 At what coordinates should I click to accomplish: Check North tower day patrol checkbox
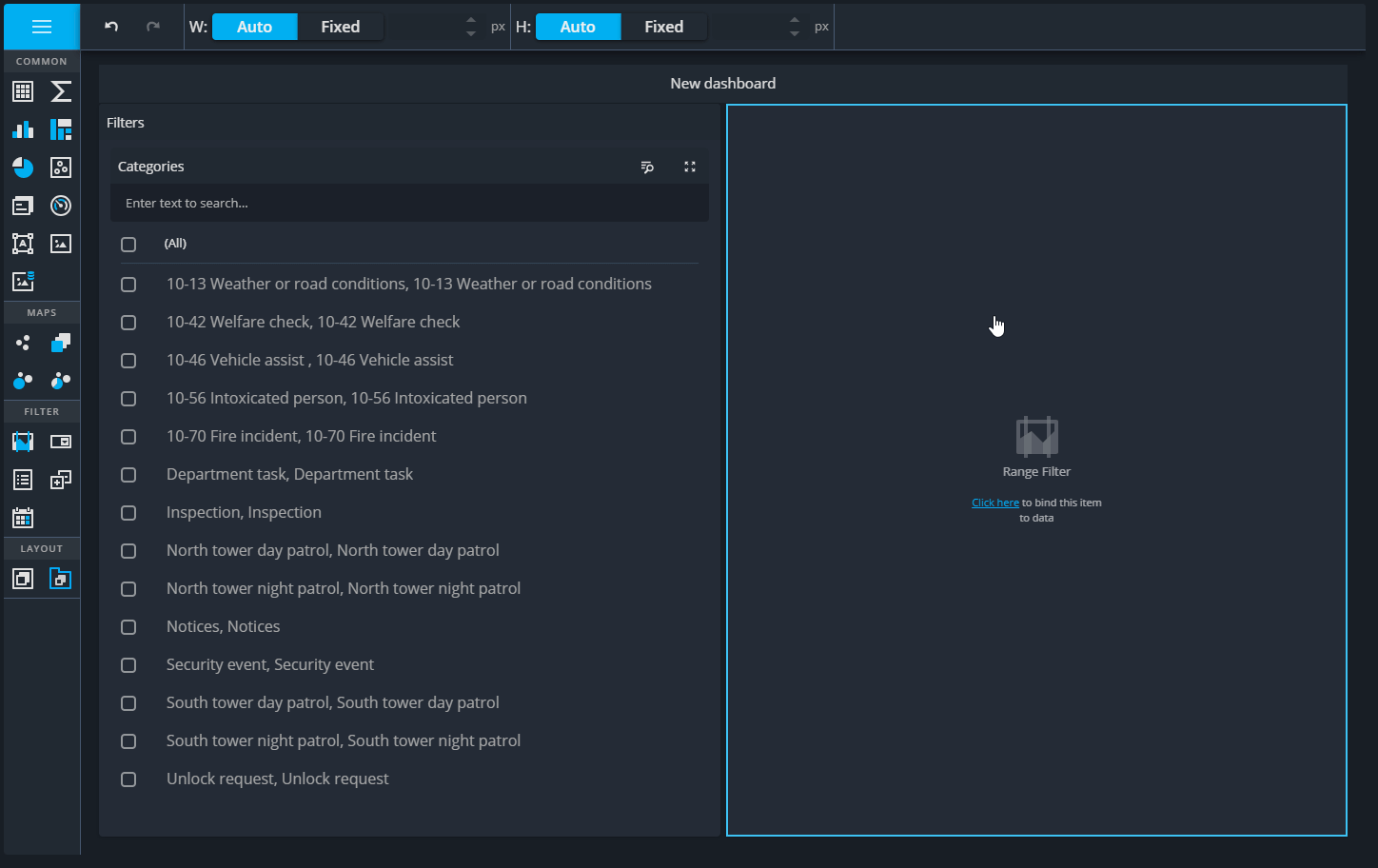click(128, 551)
